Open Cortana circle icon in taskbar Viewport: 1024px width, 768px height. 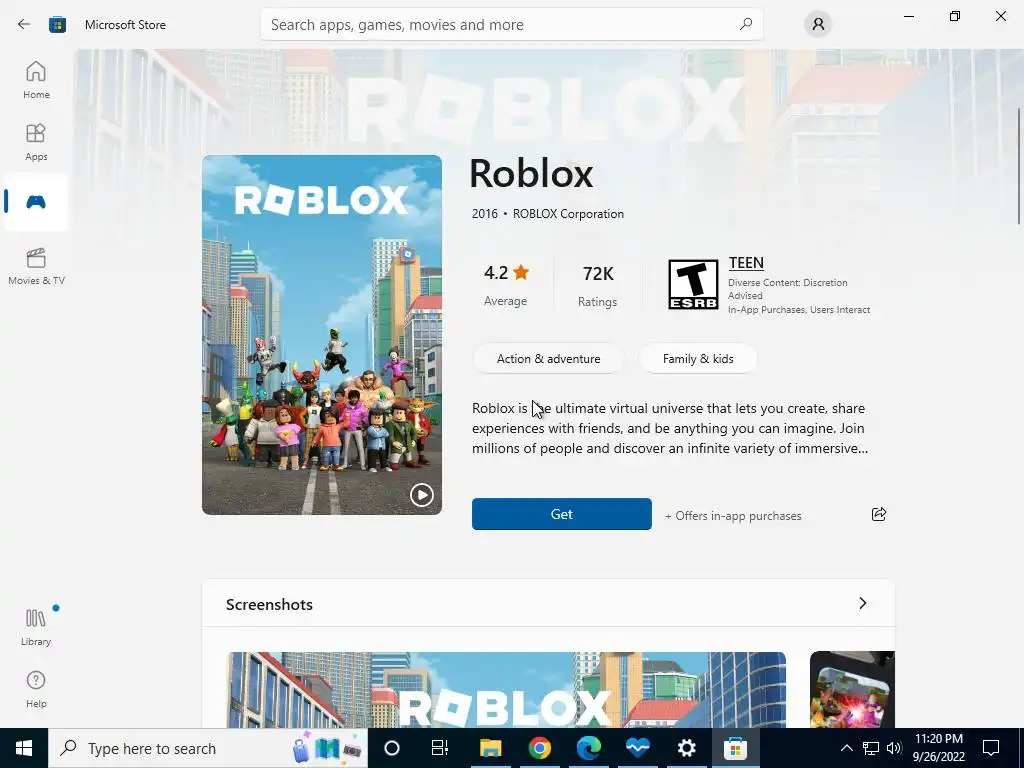coord(391,748)
